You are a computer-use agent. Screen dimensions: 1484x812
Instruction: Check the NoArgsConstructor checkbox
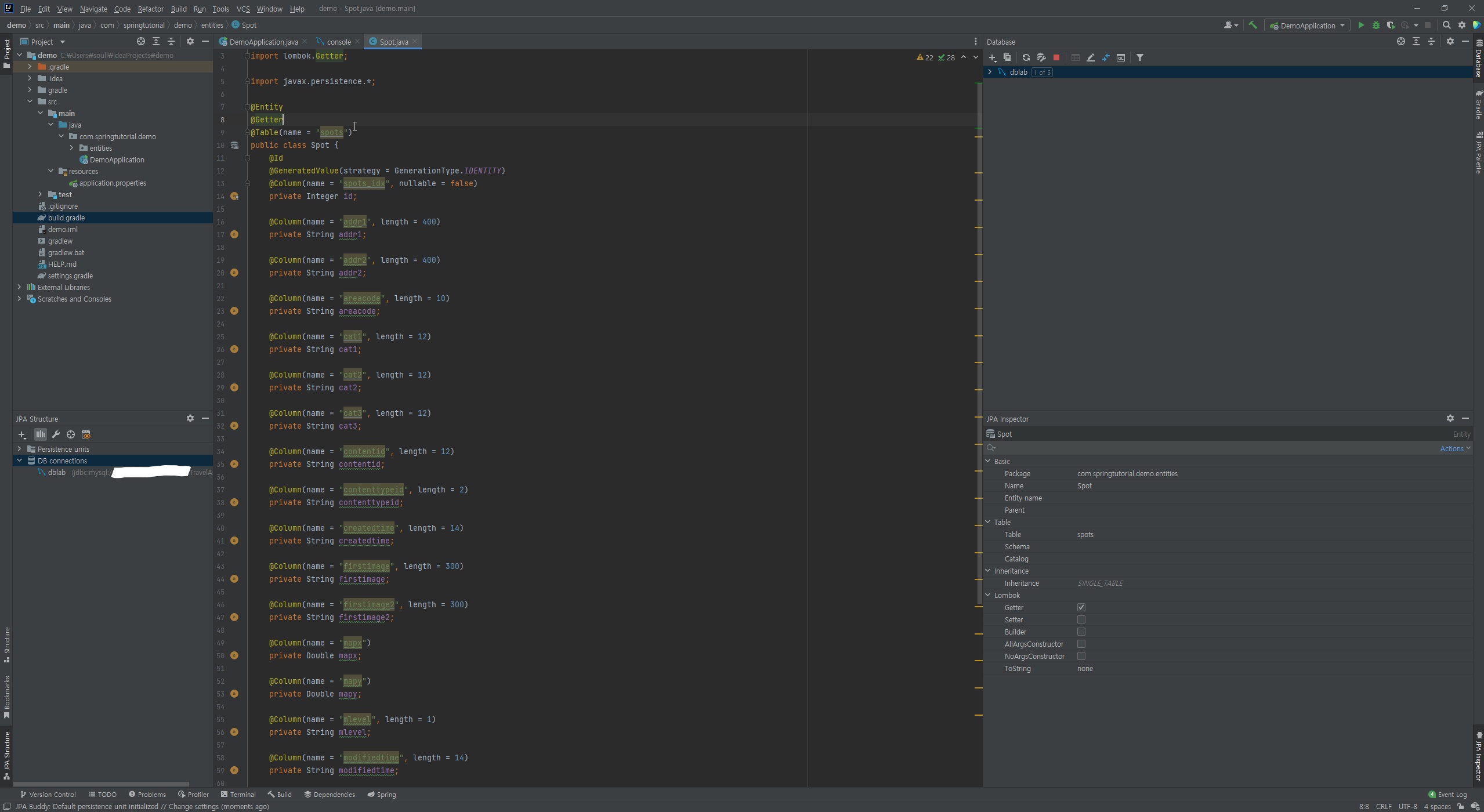[1081, 656]
